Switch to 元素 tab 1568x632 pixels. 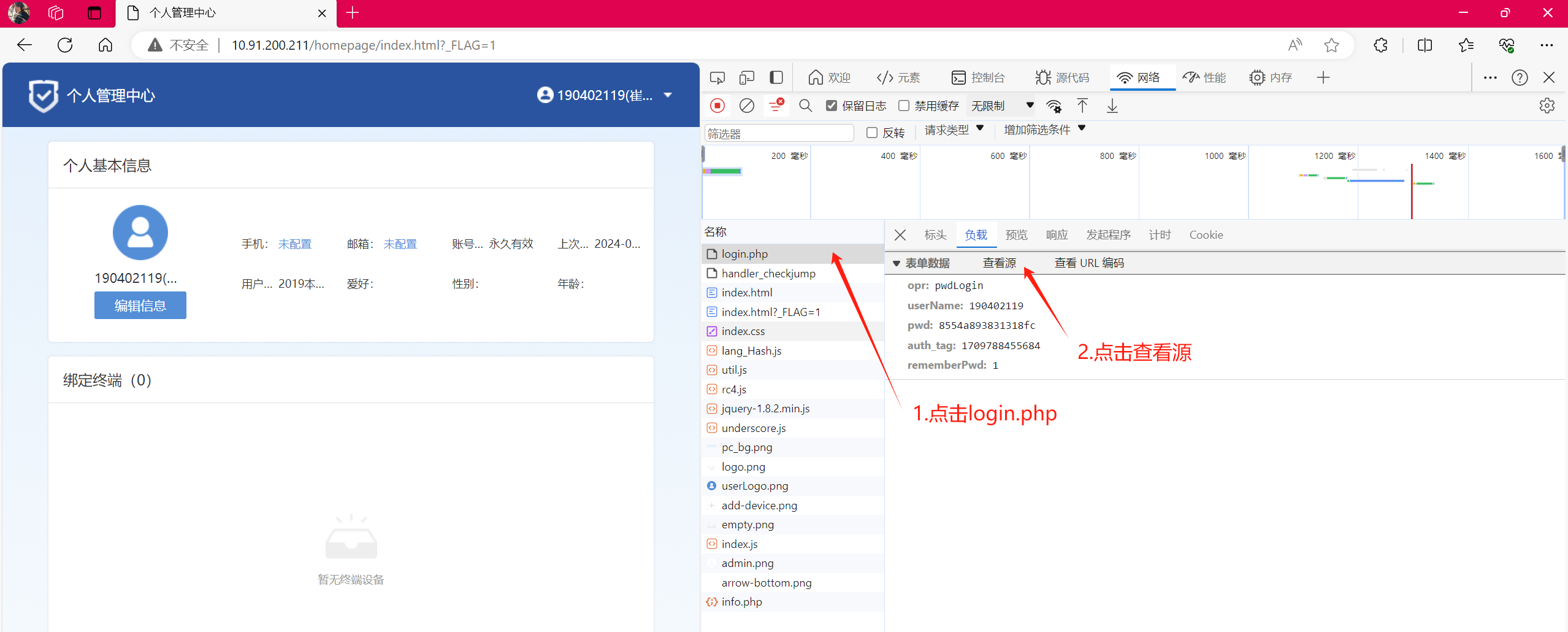point(898,77)
